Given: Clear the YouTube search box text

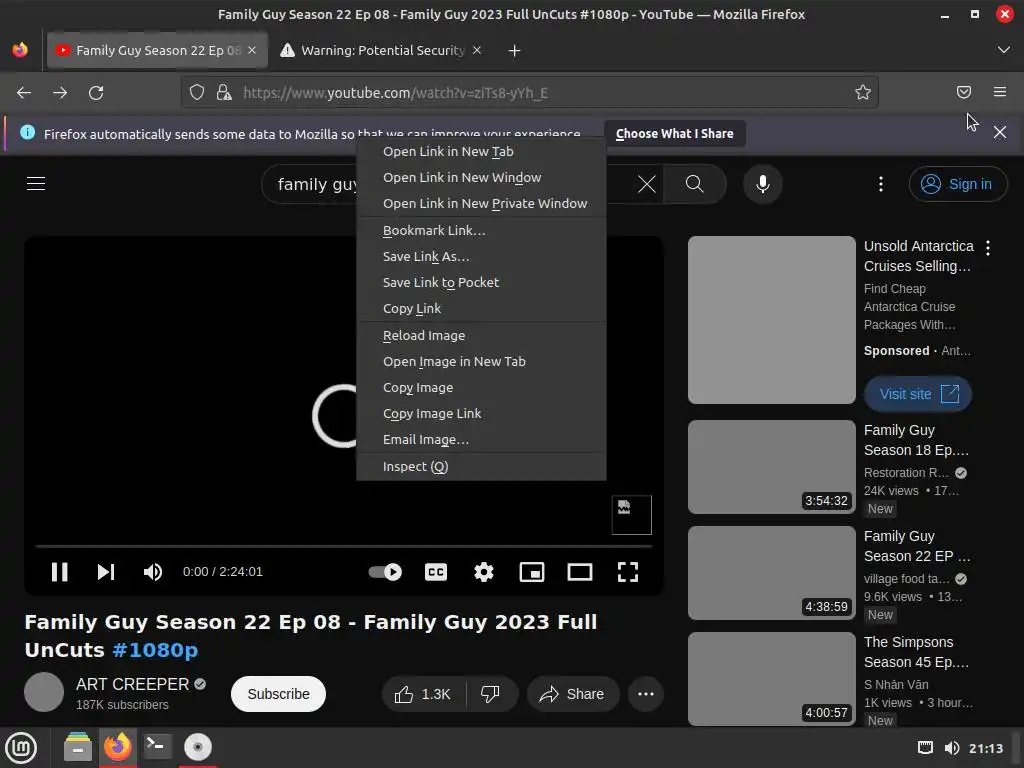Looking at the screenshot, I should (x=647, y=184).
